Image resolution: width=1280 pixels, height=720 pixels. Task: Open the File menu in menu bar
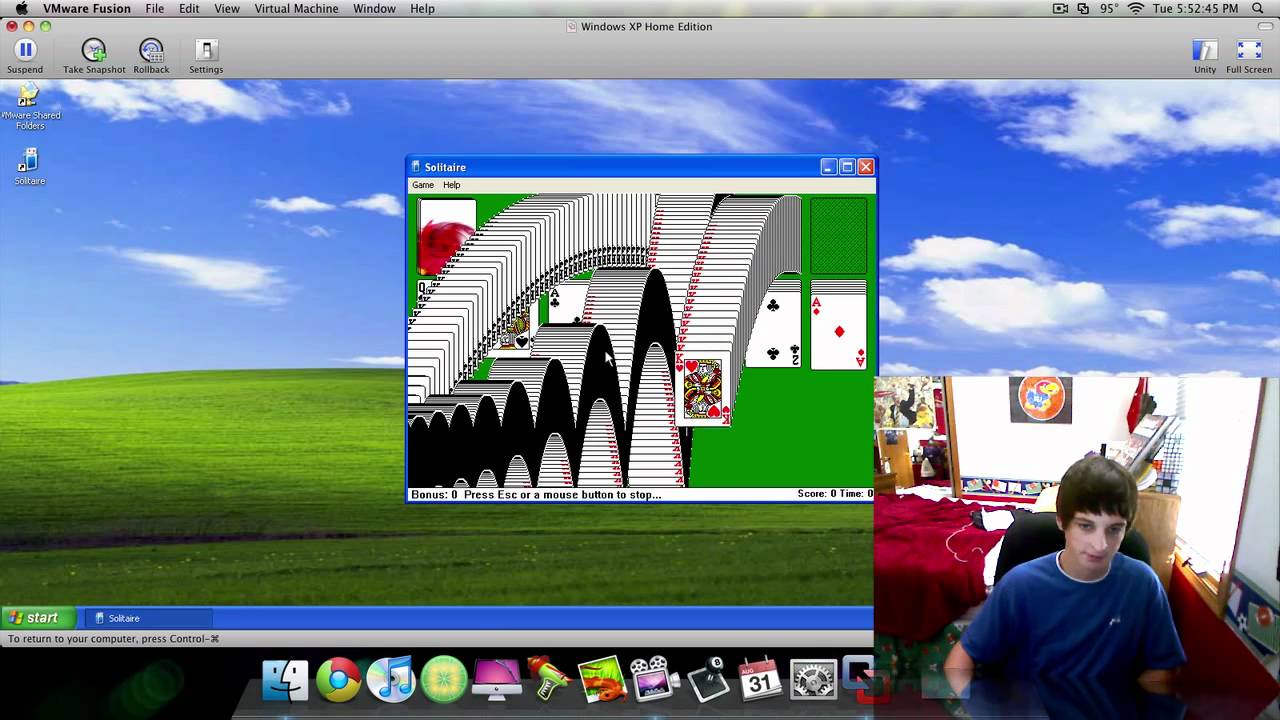click(x=155, y=9)
